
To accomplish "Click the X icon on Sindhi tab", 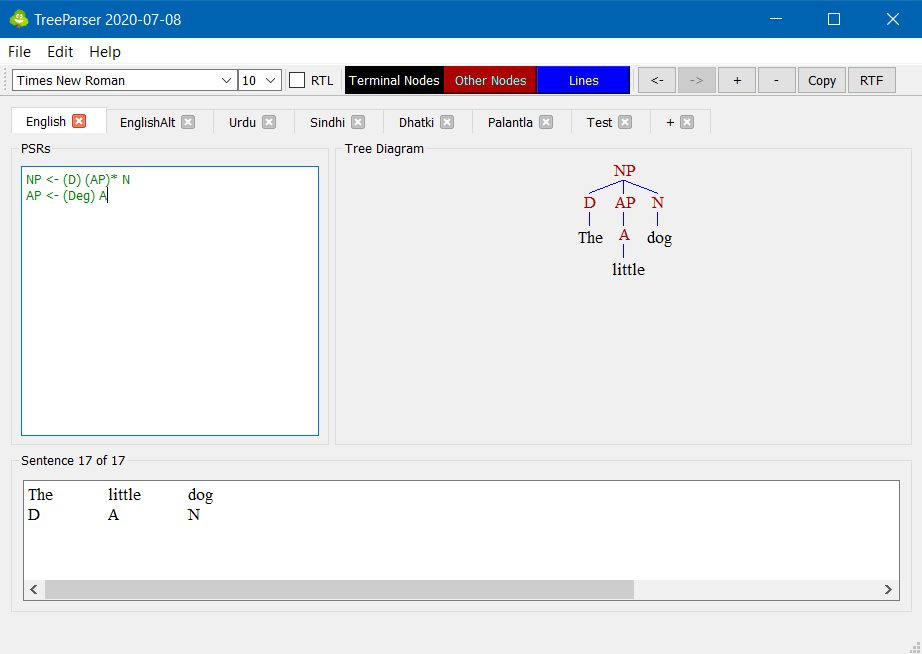I will tap(358, 122).
